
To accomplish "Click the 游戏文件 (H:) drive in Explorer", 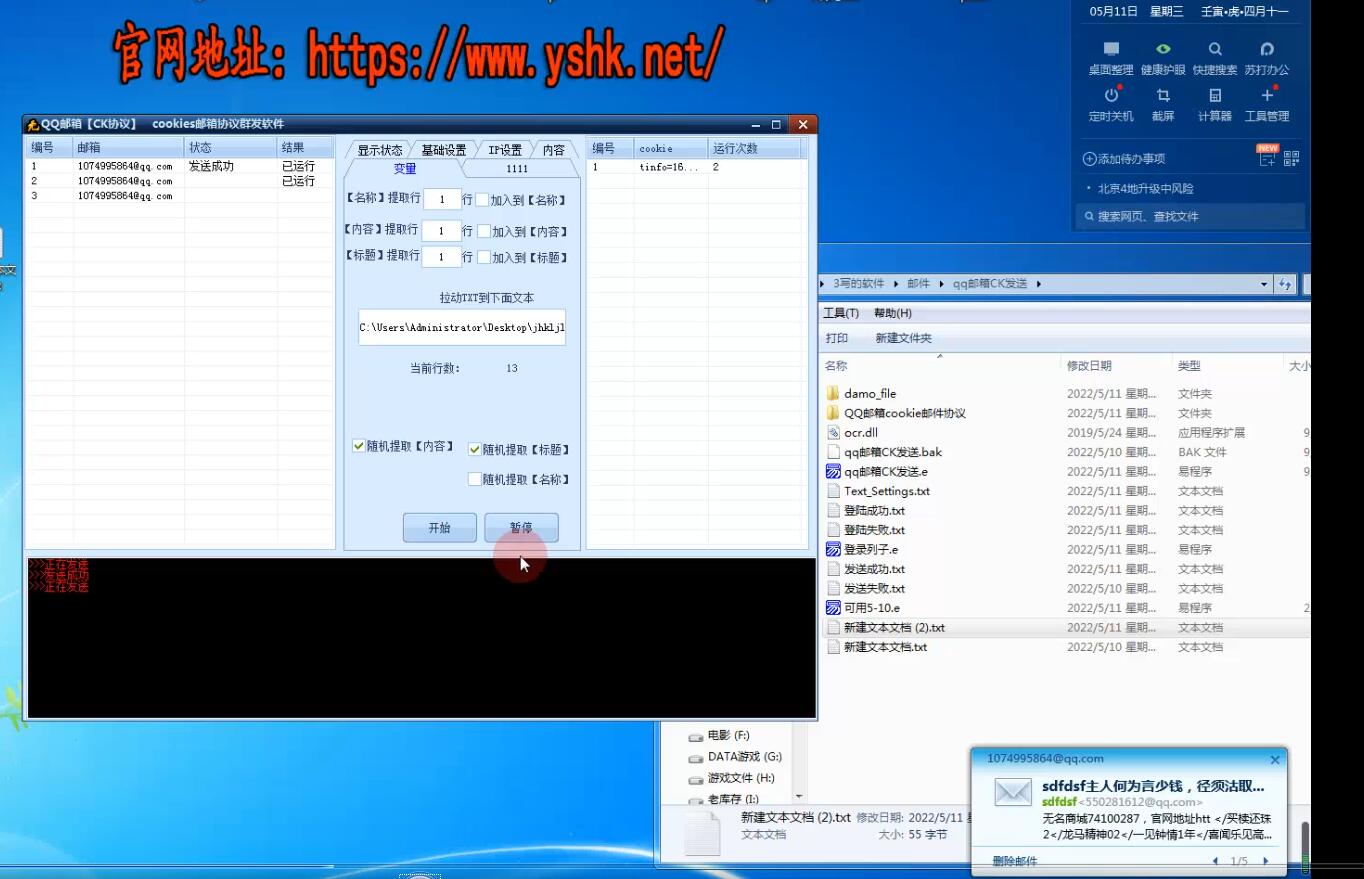I will coord(731,778).
